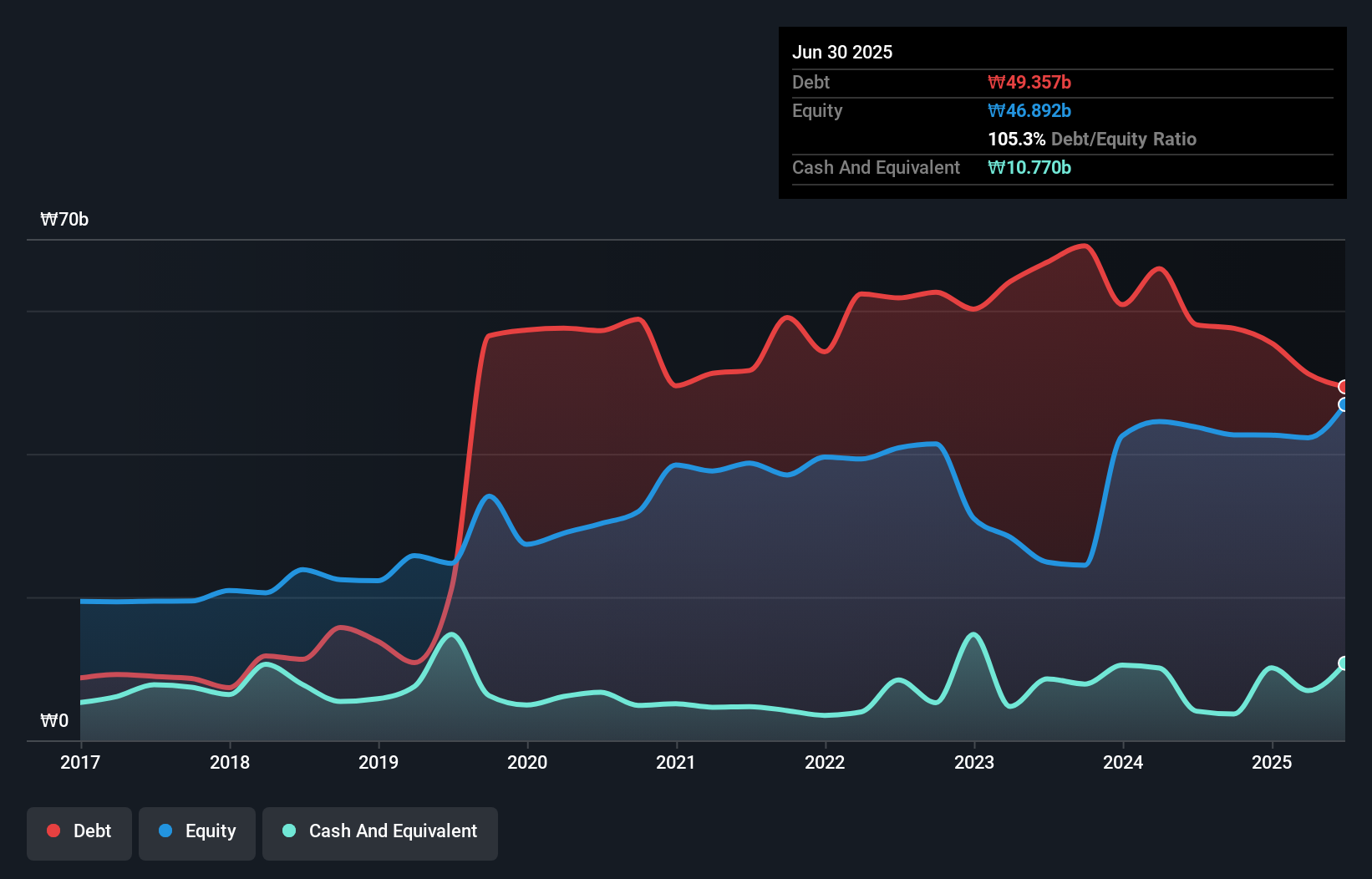Toggle the Cash And Equivalent series visibility
1372x879 pixels.
pyautogui.click(x=380, y=832)
